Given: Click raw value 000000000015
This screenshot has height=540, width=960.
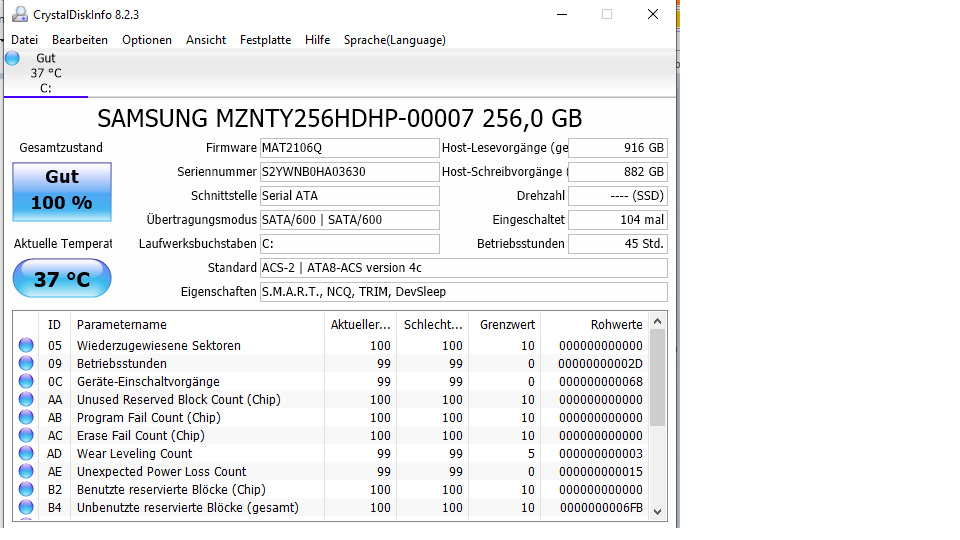Looking at the screenshot, I should pos(601,471).
